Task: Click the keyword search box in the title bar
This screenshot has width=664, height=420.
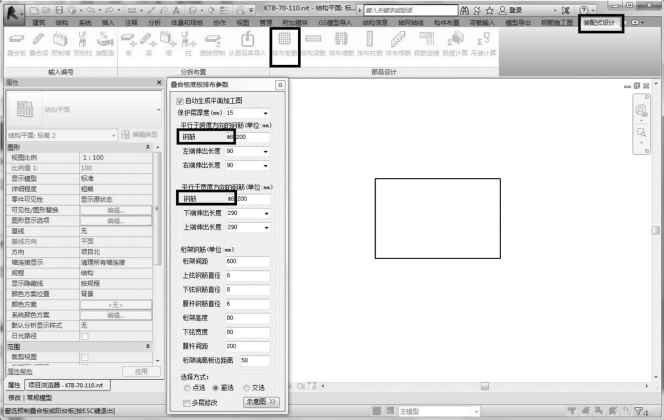Action: [x=411, y=10]
